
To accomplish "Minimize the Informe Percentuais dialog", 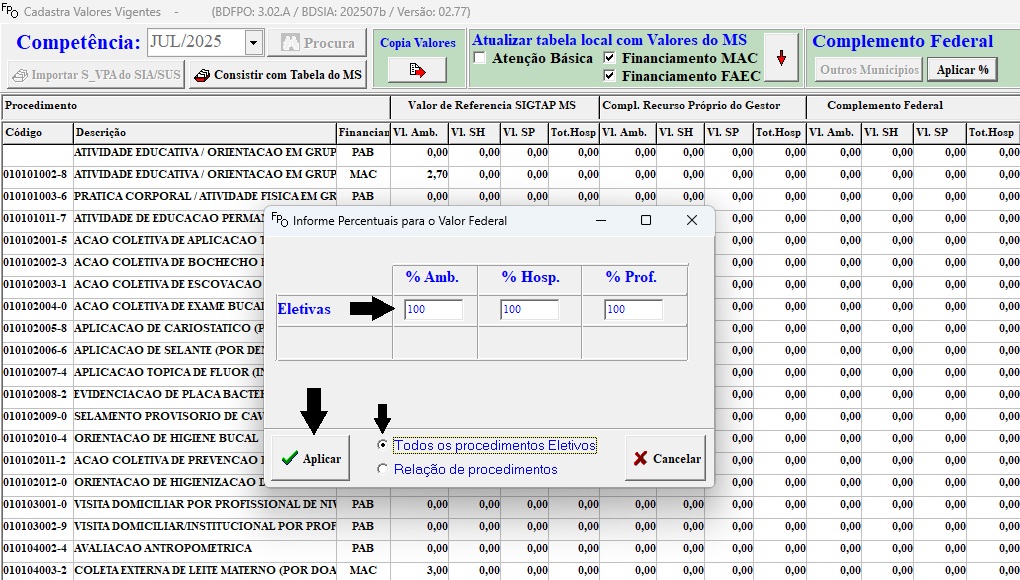I will (600, 220).
